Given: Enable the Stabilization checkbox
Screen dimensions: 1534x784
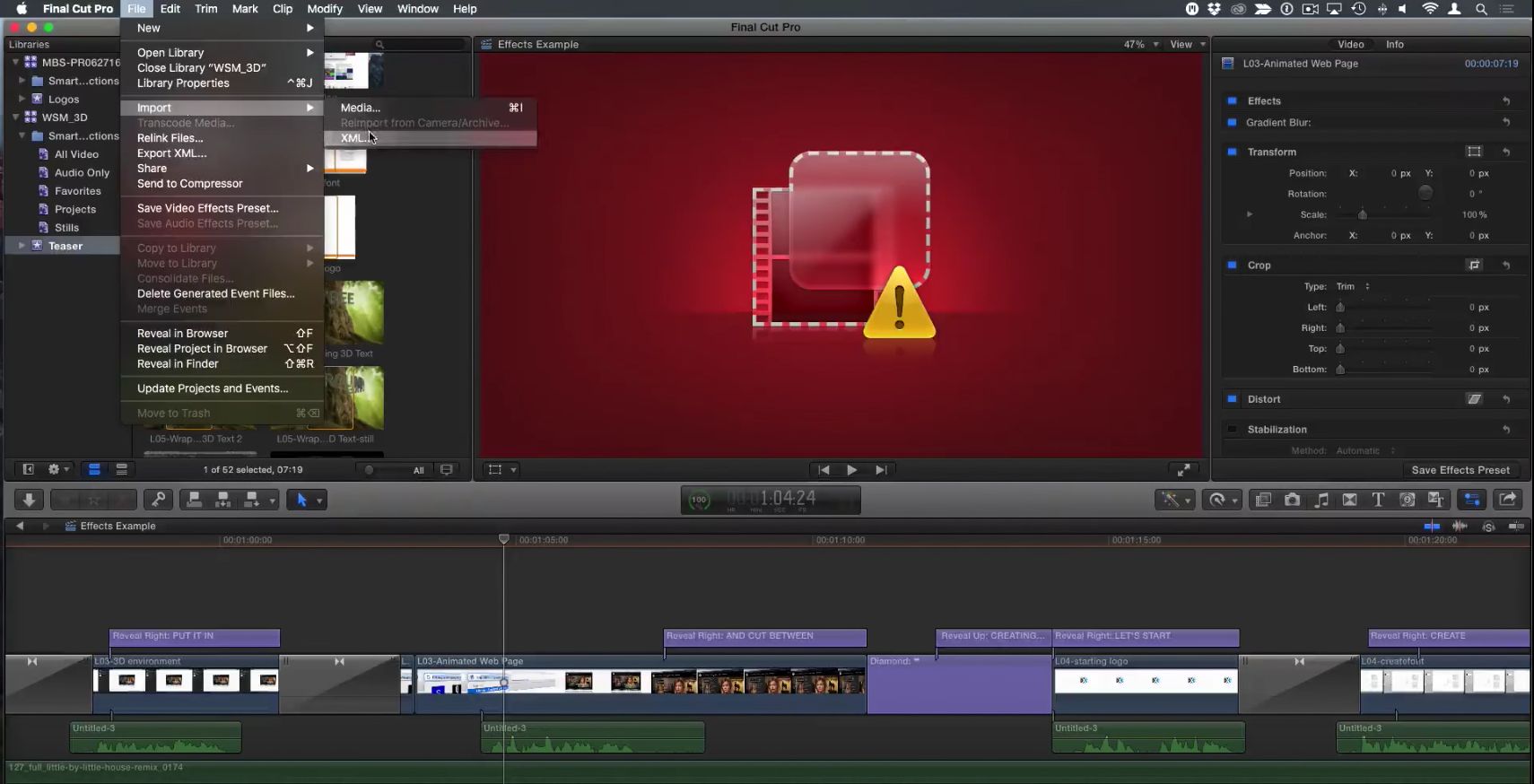Looking at the screenshot, I should [x=1232, y=429].
